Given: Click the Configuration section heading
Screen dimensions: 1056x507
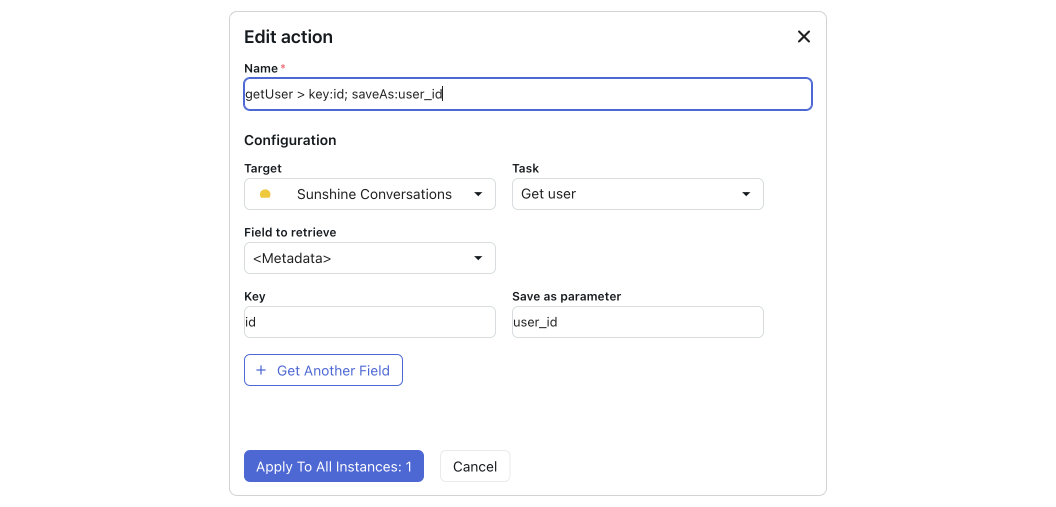Looking at the screenshot, I should 290,140.
